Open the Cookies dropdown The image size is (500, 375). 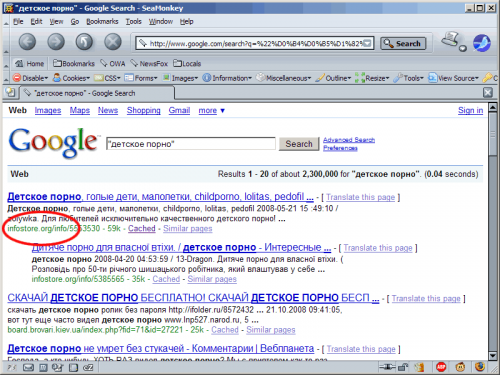(71, 78)
